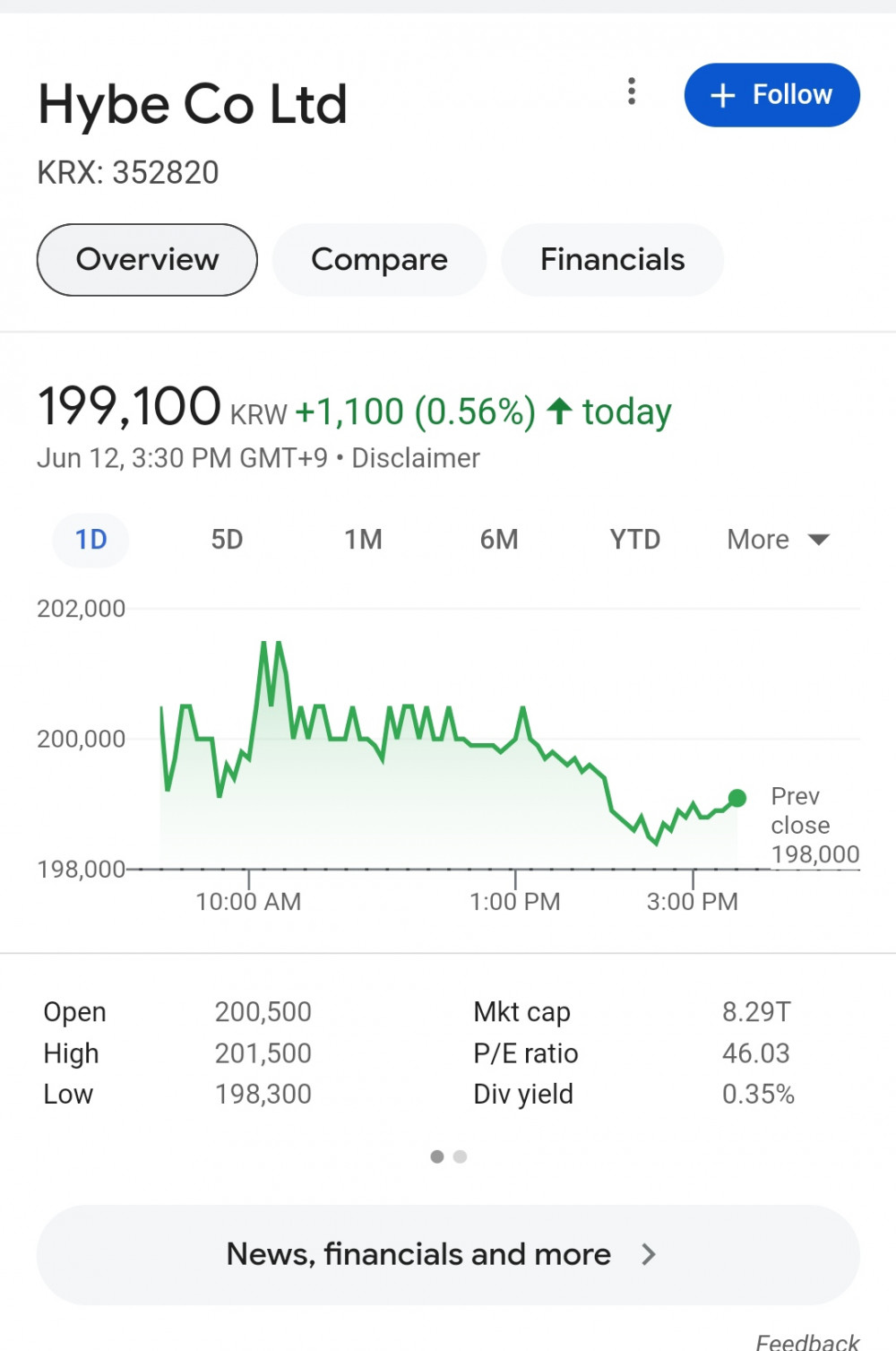This screenshot has width=896, height=1351.
Task: Select the first stats page dot
Action: (437, 1156)
